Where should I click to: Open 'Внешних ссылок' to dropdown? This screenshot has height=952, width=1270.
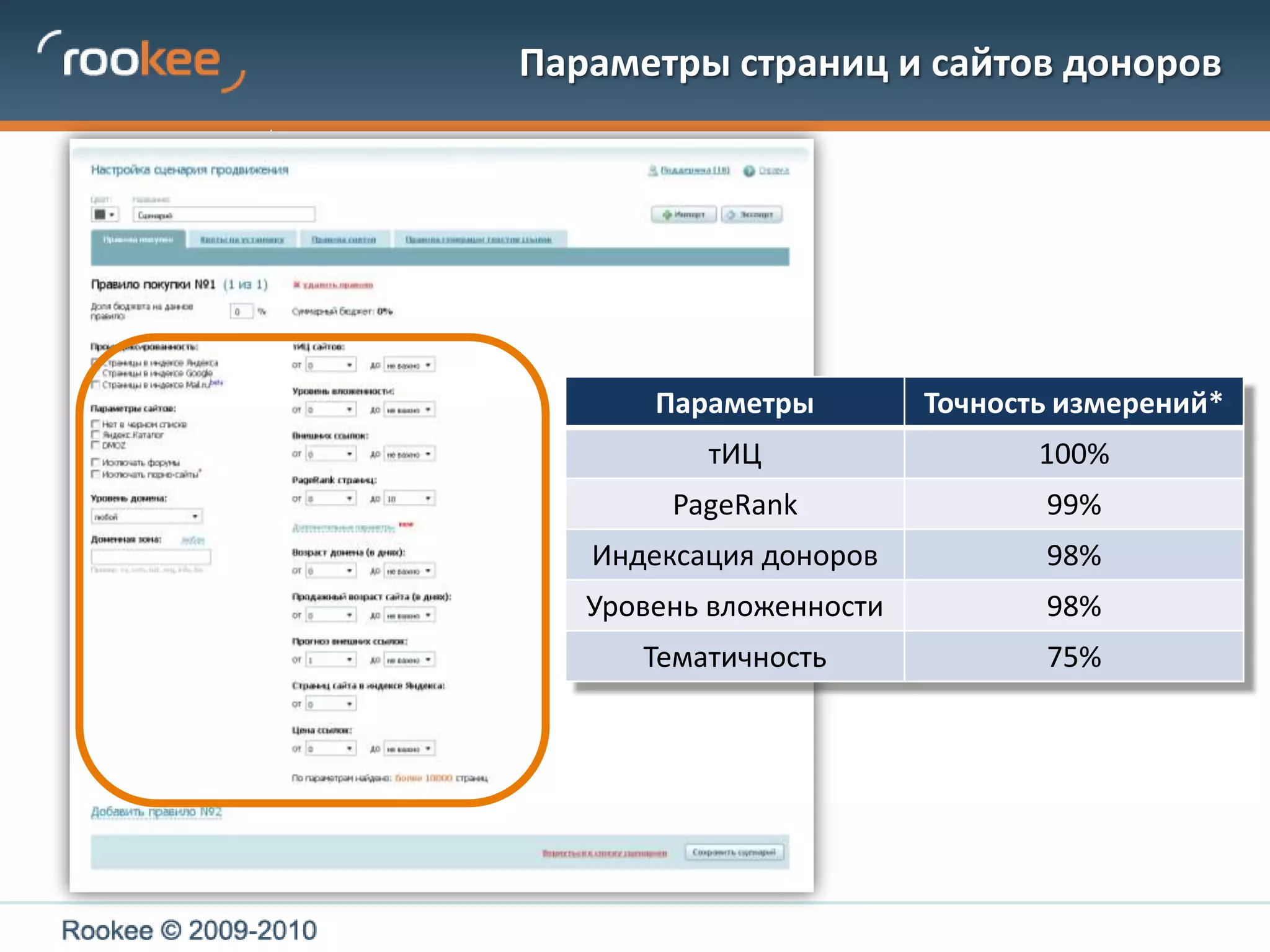pyautogui.click(x=409, y=454)
